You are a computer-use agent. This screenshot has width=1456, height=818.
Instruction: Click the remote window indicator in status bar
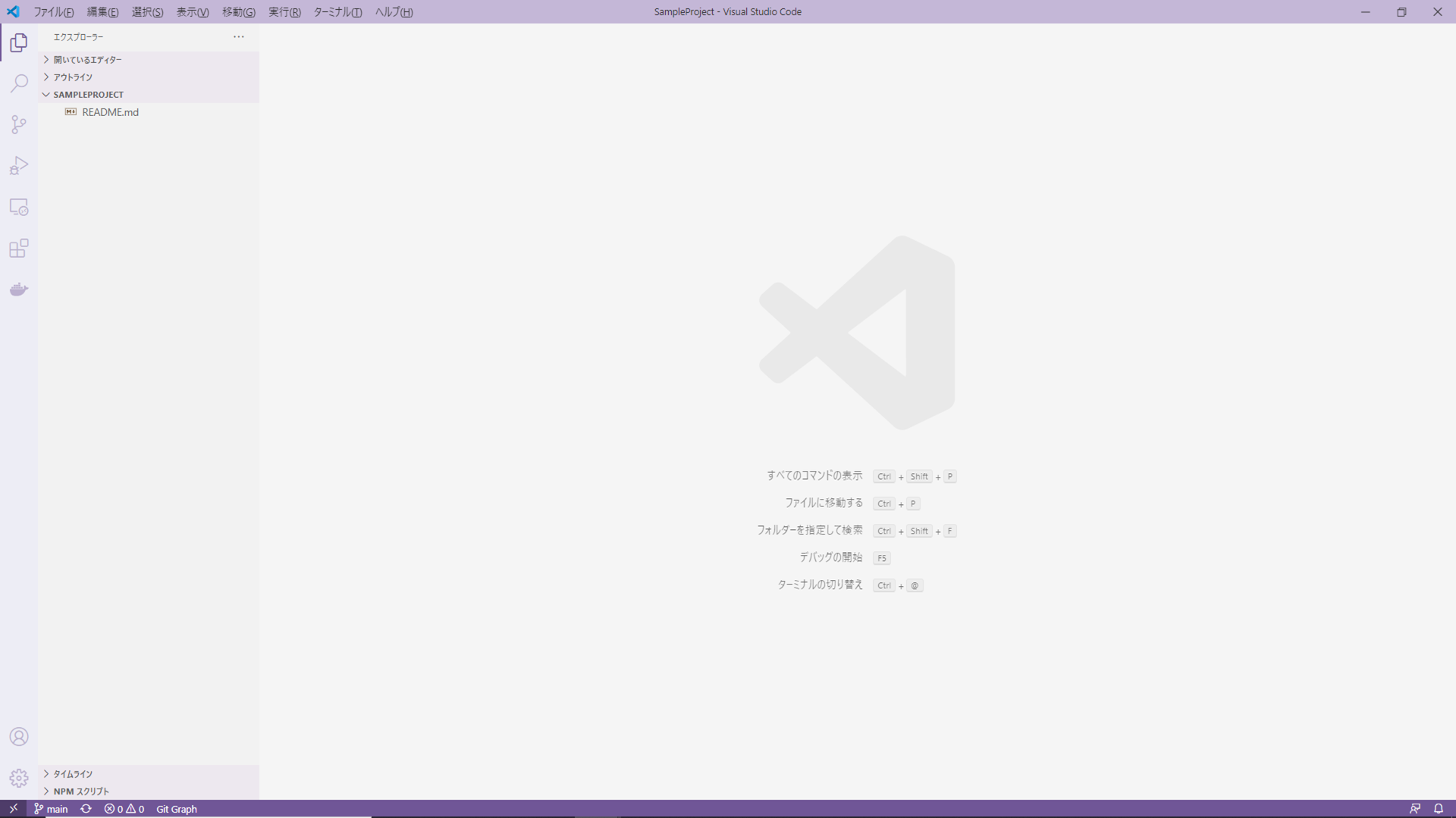click(x=13, y=809)
